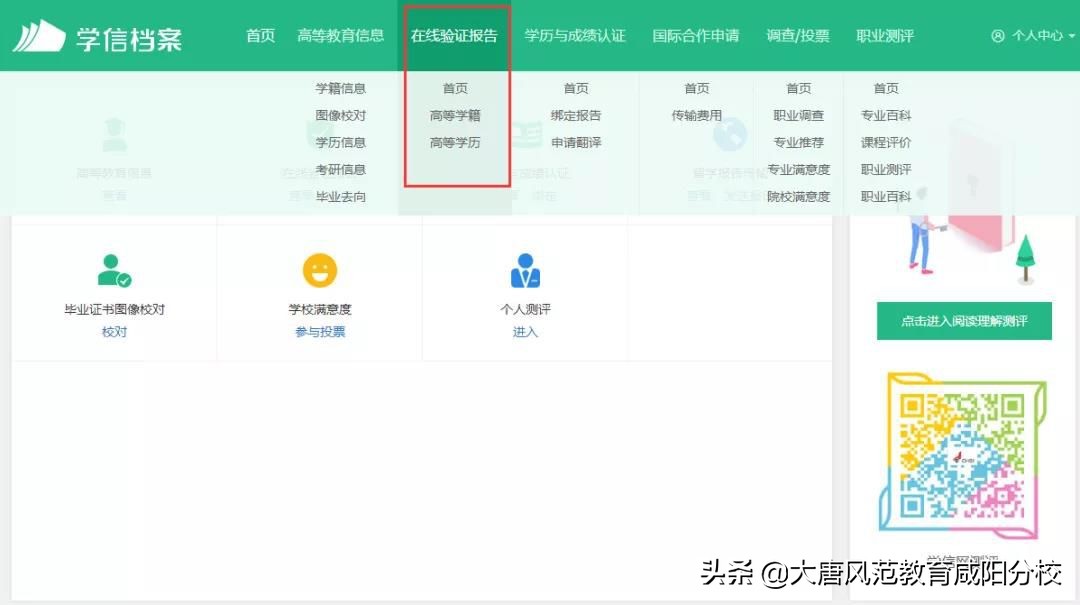Click 毕业去向 in the left submenu
This screenshot has width=1080, height=605.
[341, 197]
